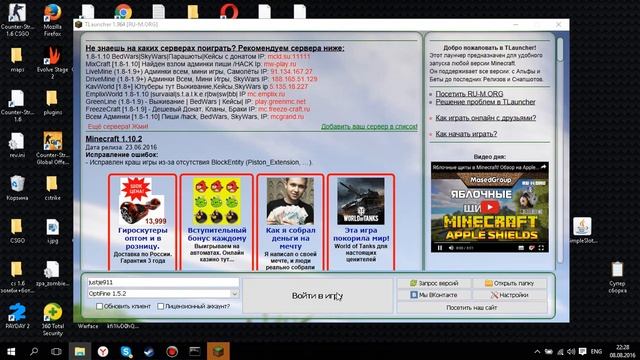Select the maps folder on desktop

17,60
